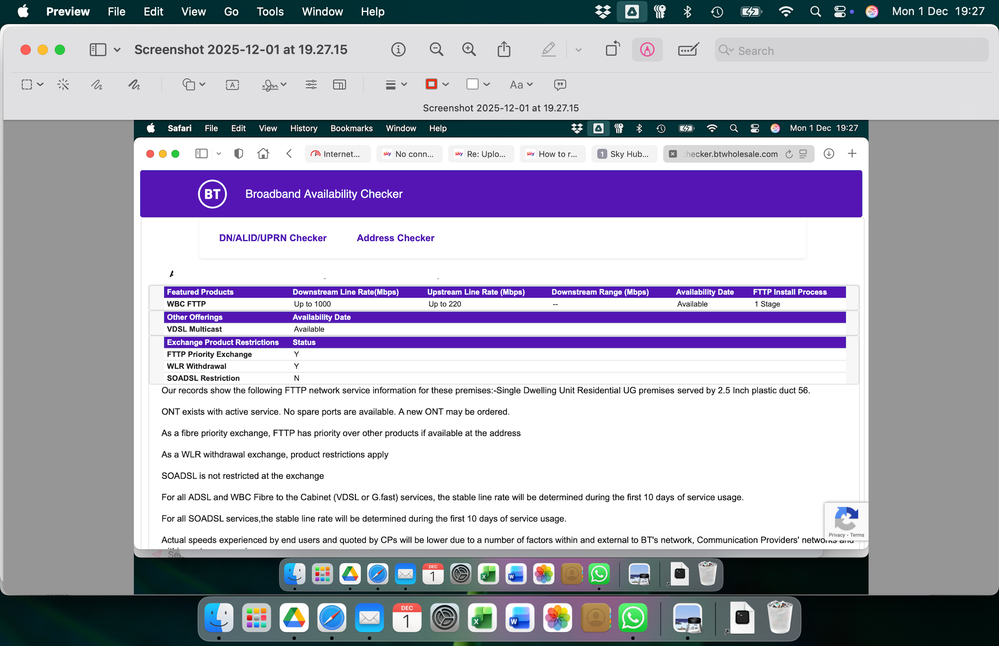Open the Tools menu
Image resolution: width=999 pixels, height=646 pixels.
pos(270,11)
